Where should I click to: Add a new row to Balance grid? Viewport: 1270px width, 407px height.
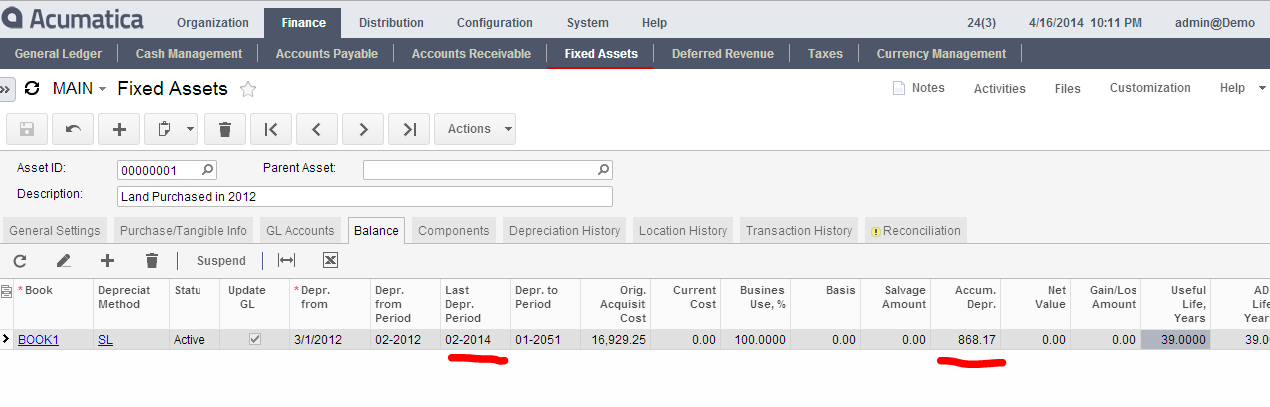108,260
